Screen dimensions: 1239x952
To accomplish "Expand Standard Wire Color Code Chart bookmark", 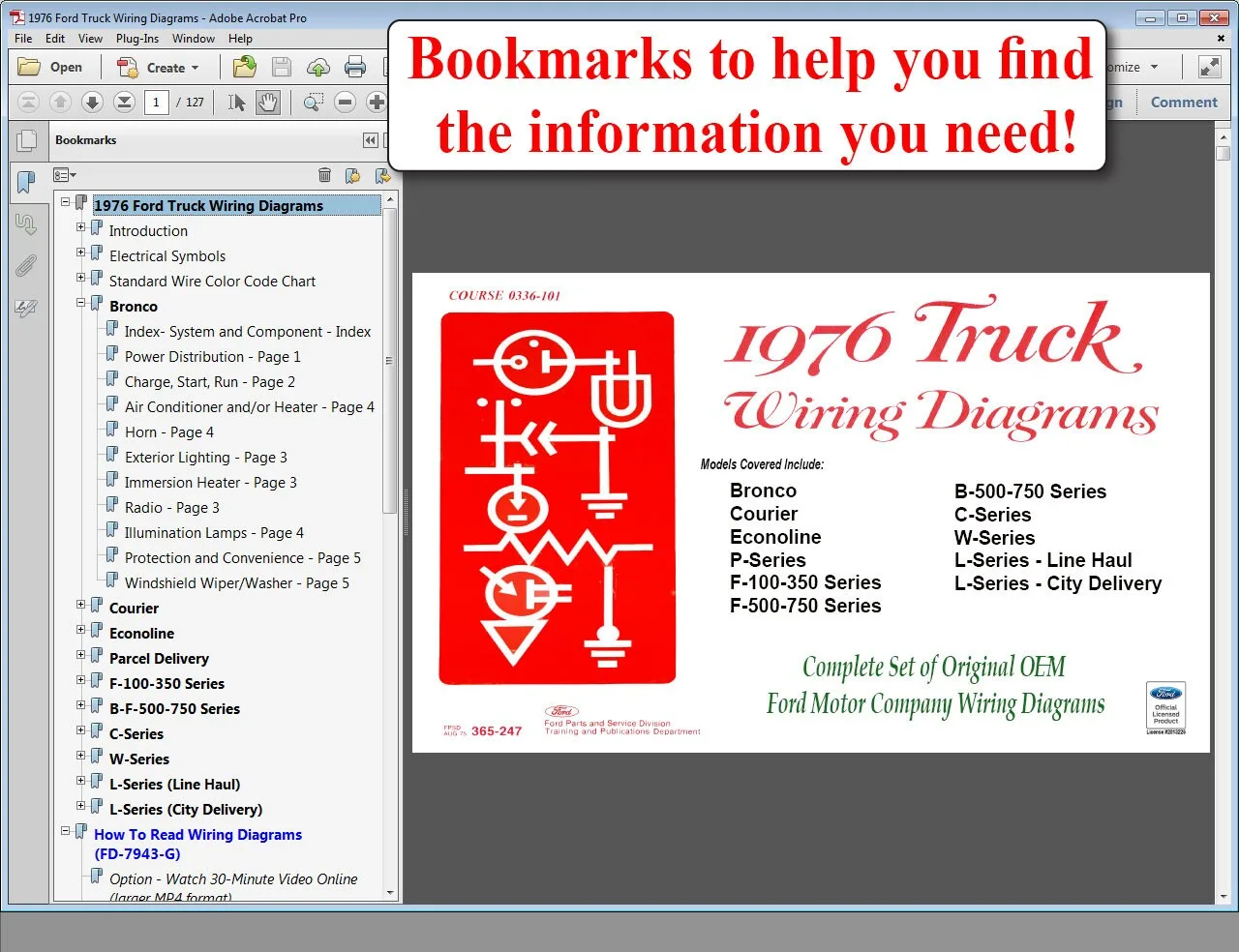I will (81, 278).
